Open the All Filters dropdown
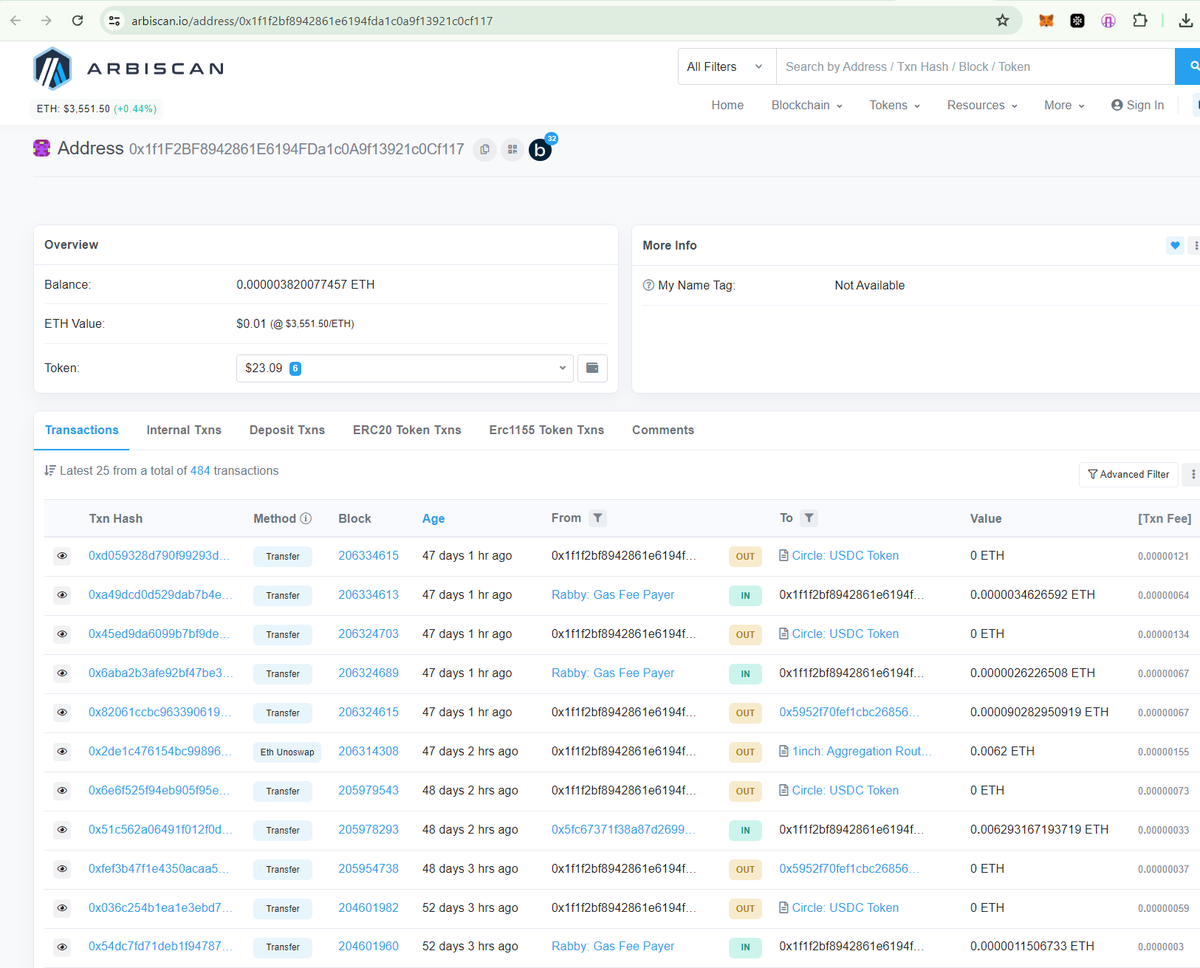Image resolution: width=1200 pixels, height=968 pixels. (x=726, y=67)
